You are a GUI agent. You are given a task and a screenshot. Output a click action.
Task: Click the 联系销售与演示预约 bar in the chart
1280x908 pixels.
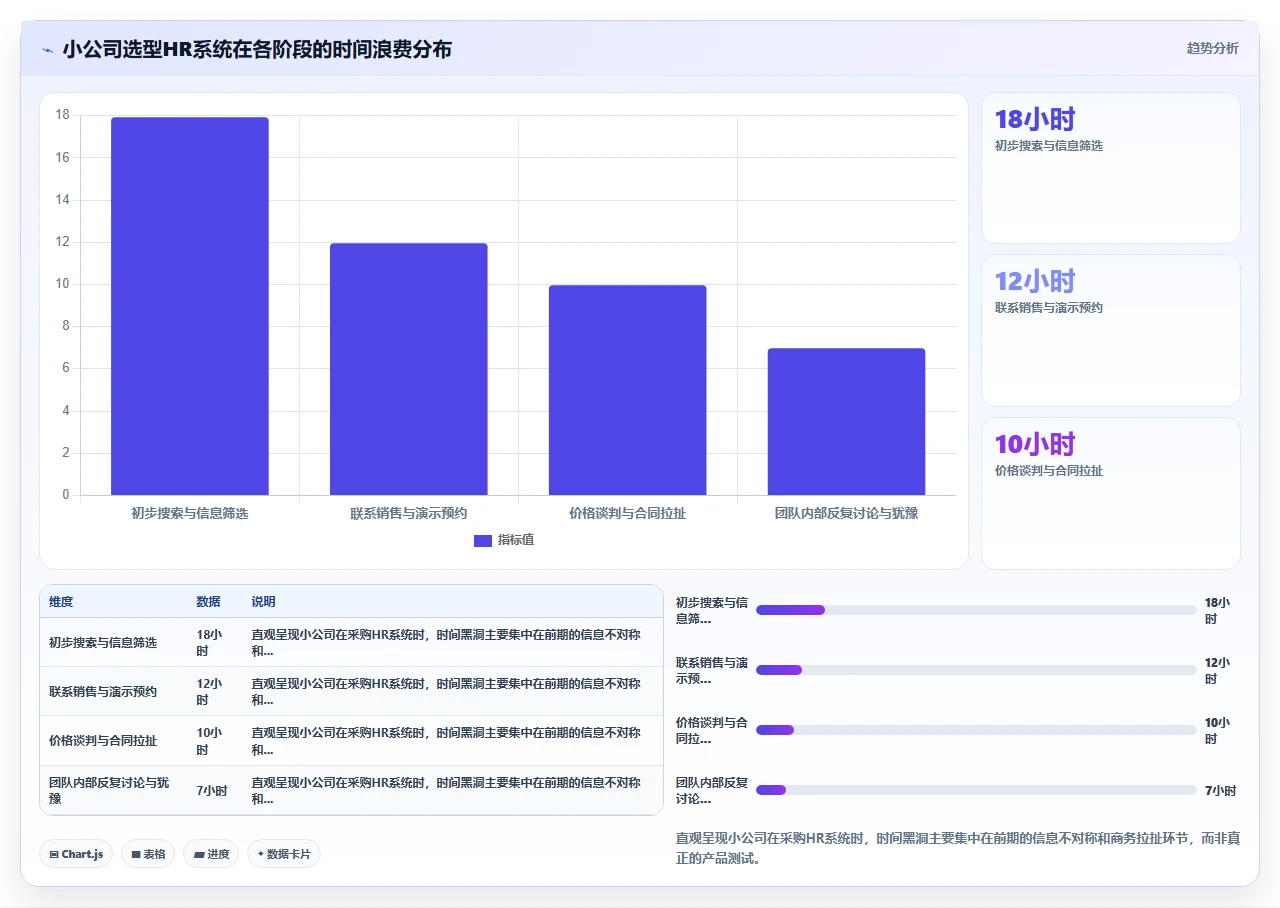point(409,369)
